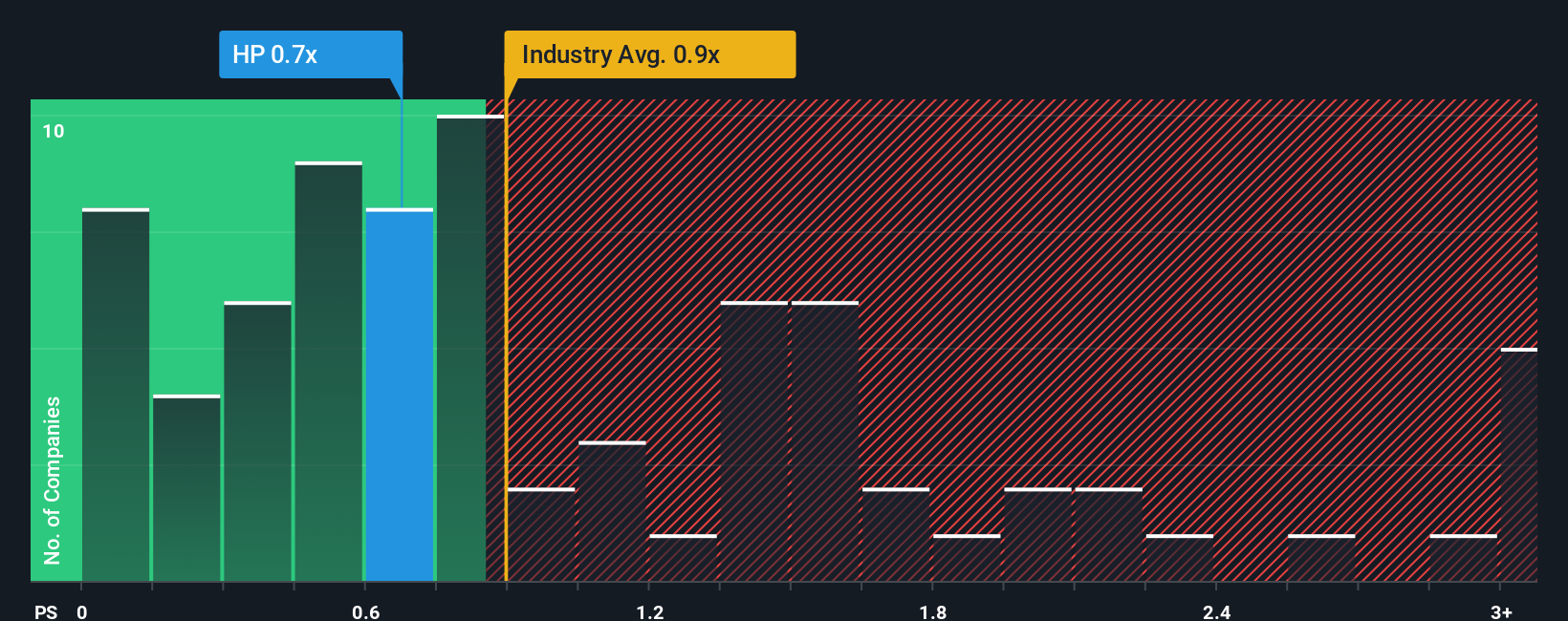Click the 2.4 axis label
Screen dimensions: 1568x621
1216,612
